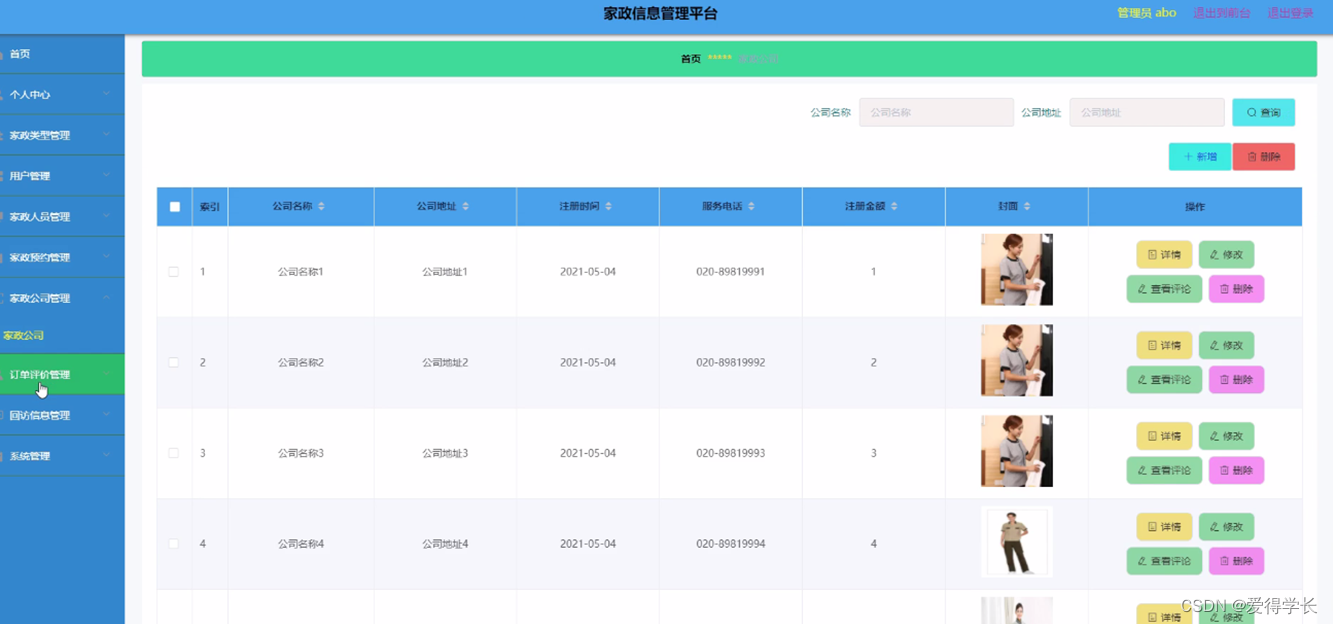
Task: Expand the 家政预约管理 sidebar menu
Action: tap(62, 257)
